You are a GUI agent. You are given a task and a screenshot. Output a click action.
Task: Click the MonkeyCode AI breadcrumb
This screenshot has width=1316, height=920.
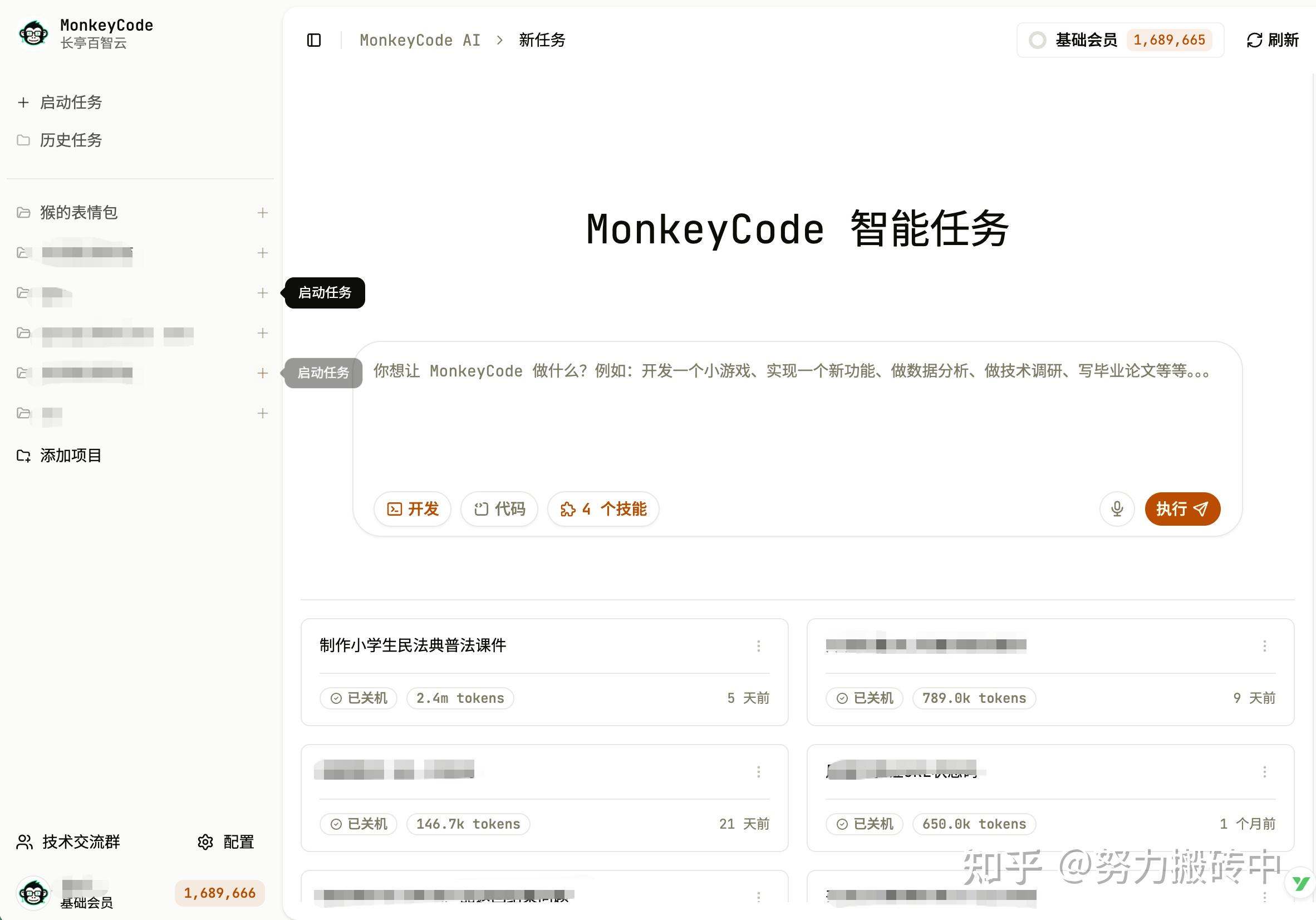click(x=420, y=40)
